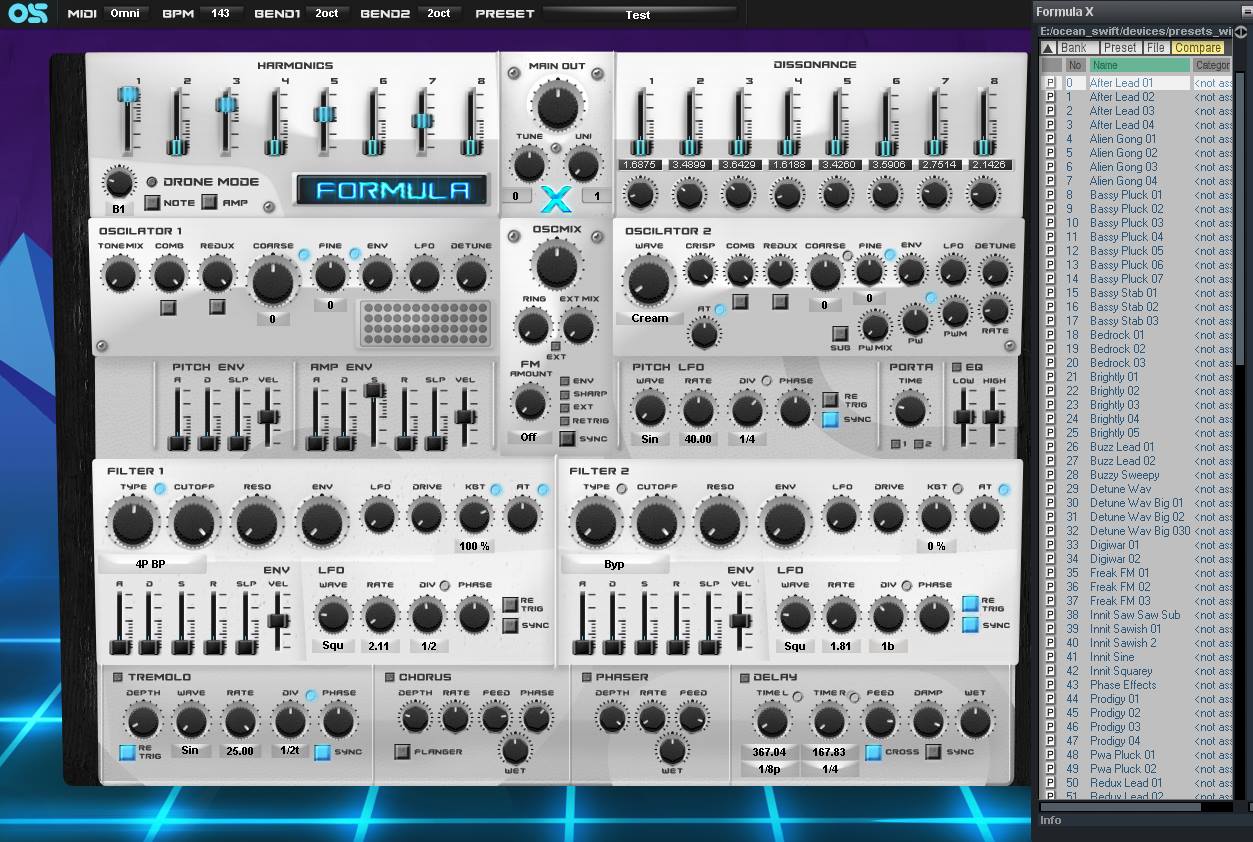
Task: Check the FM RETRIG checkbox
Action: point(565,420)
